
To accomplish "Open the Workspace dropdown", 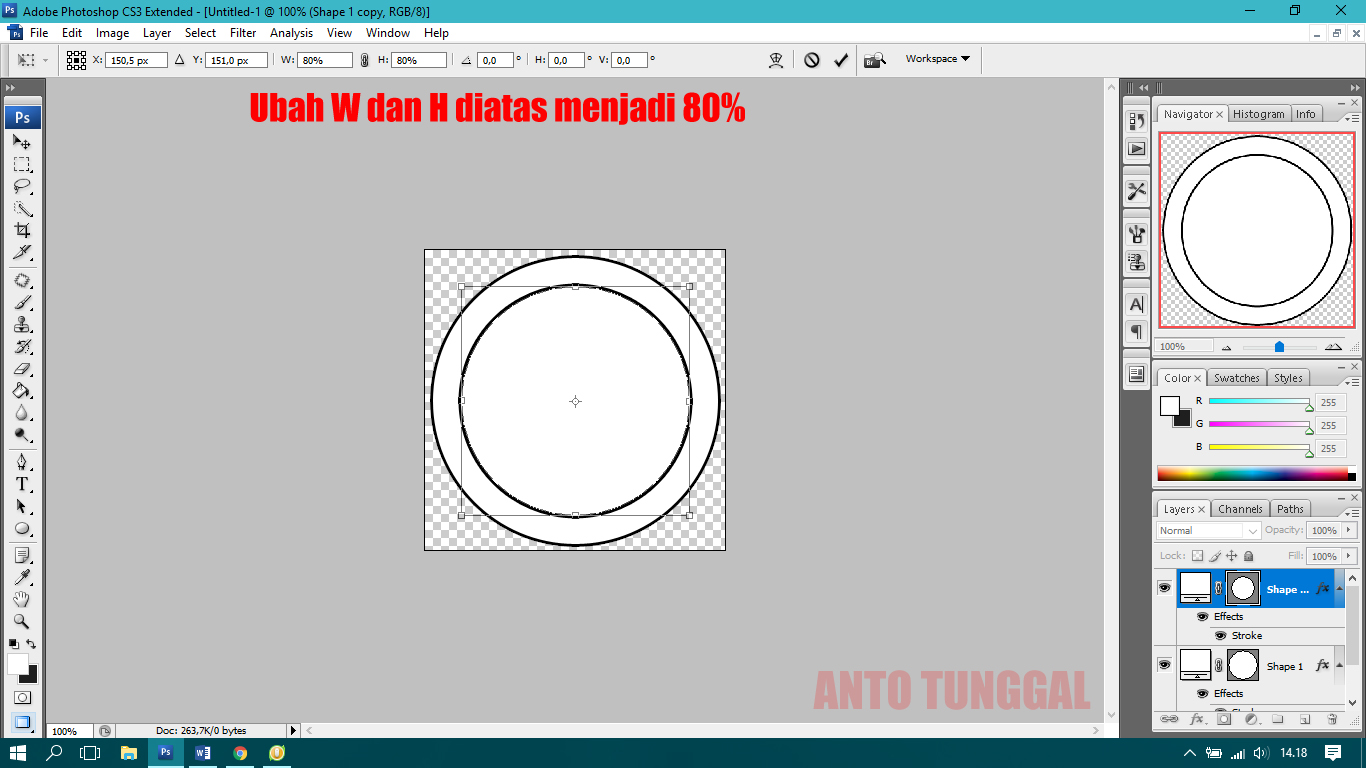I will coord(937,59).
